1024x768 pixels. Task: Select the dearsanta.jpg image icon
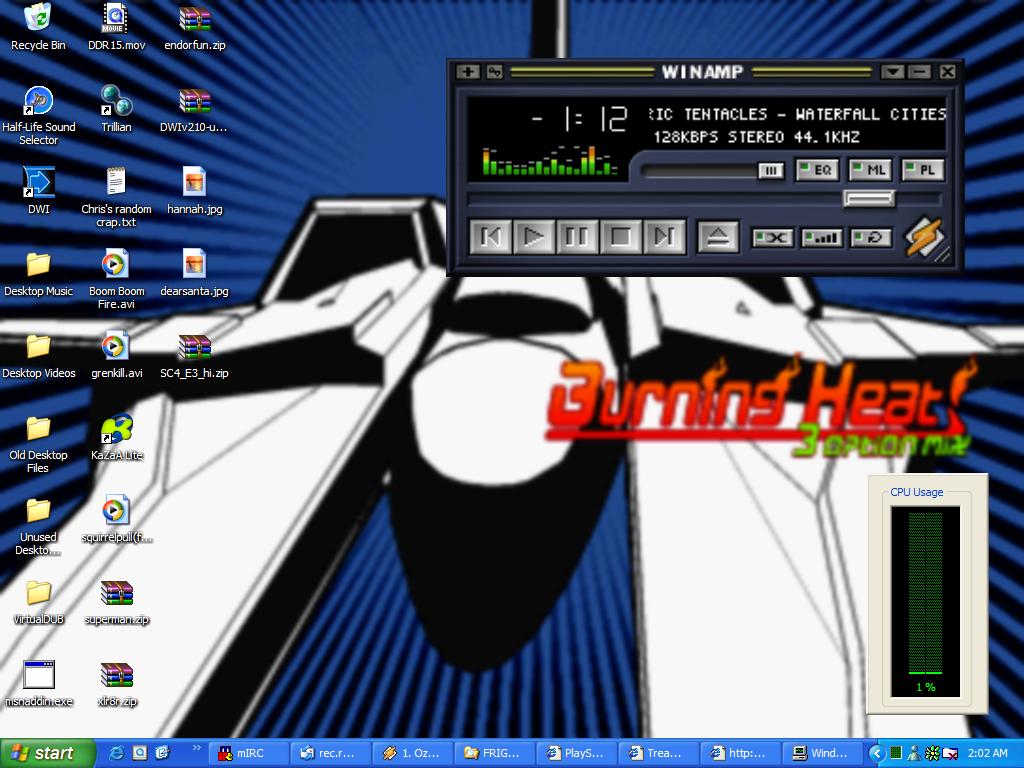coord(195,264)
